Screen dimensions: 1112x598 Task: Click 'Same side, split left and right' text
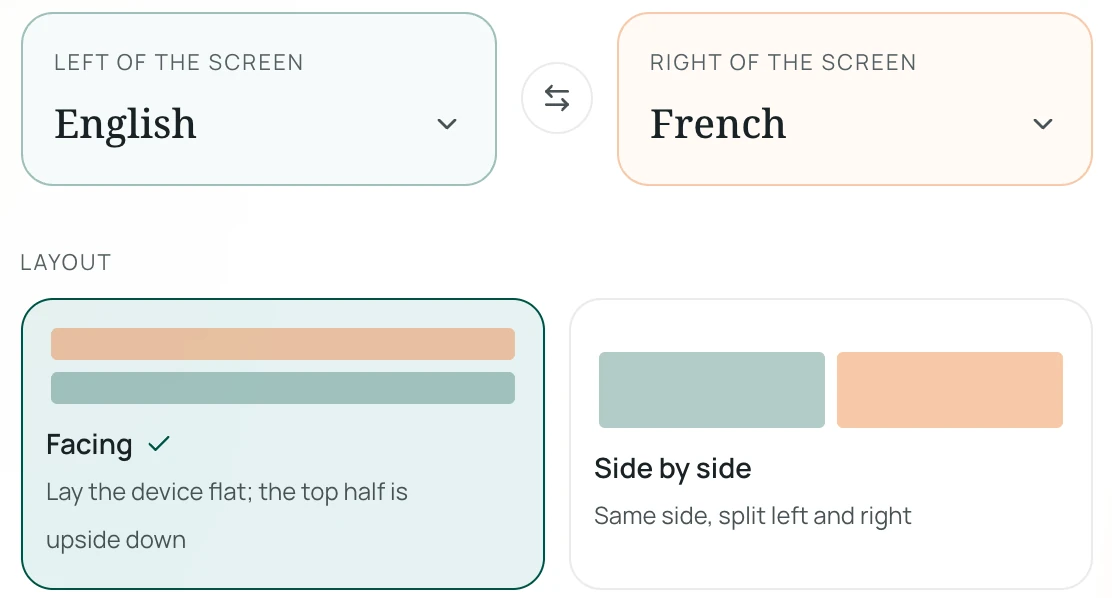pos(752,516)
